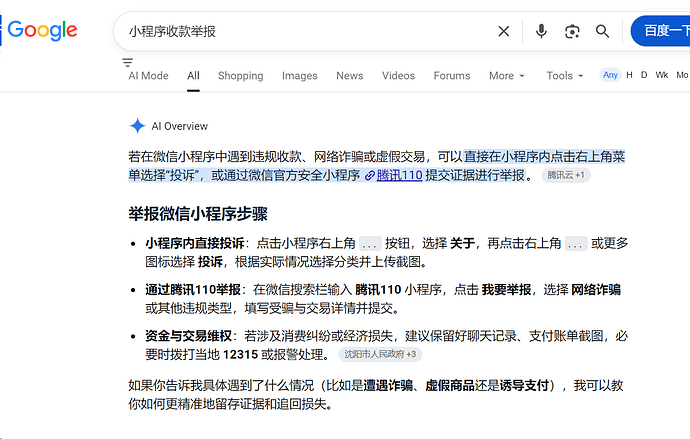Open the Forums tab
Screen dimensions: 690x439
(x=451, y=76)
